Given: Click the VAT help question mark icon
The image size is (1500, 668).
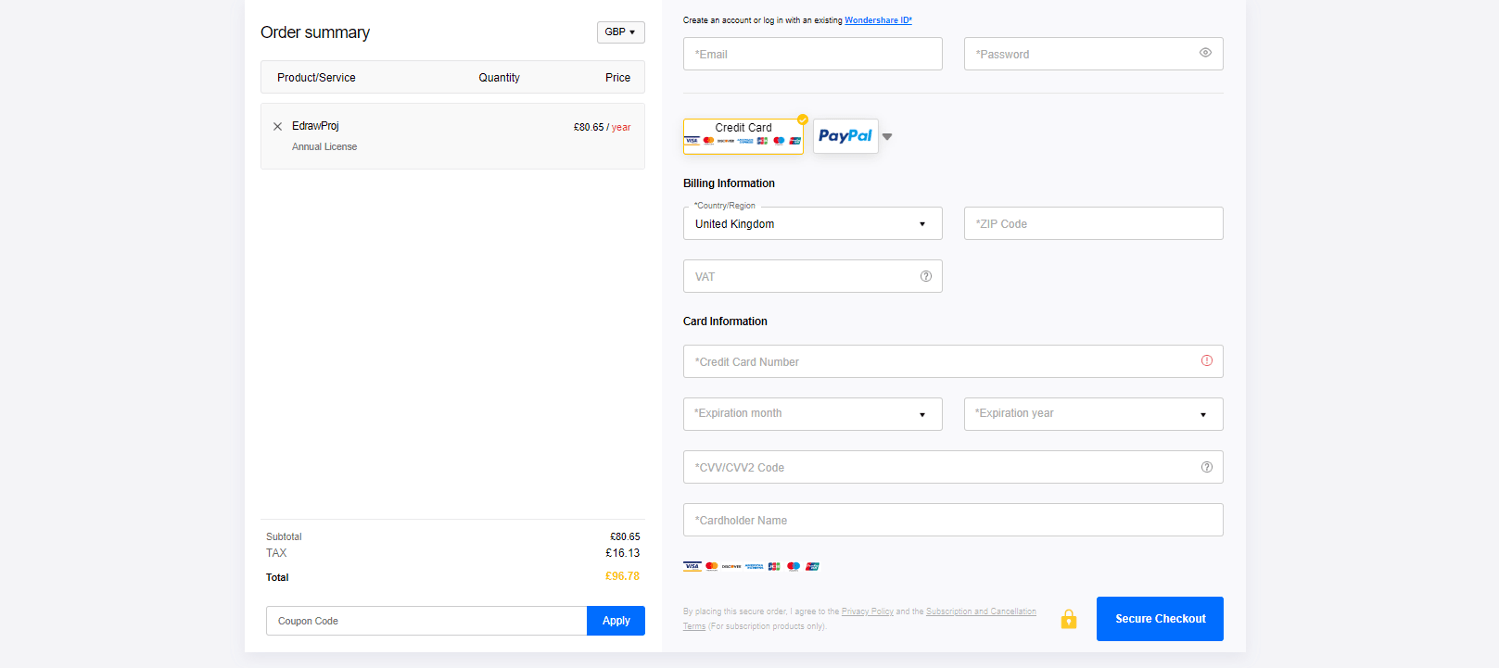Looking at the screenshot, I should pyautogui.click(x=925, y=275).
